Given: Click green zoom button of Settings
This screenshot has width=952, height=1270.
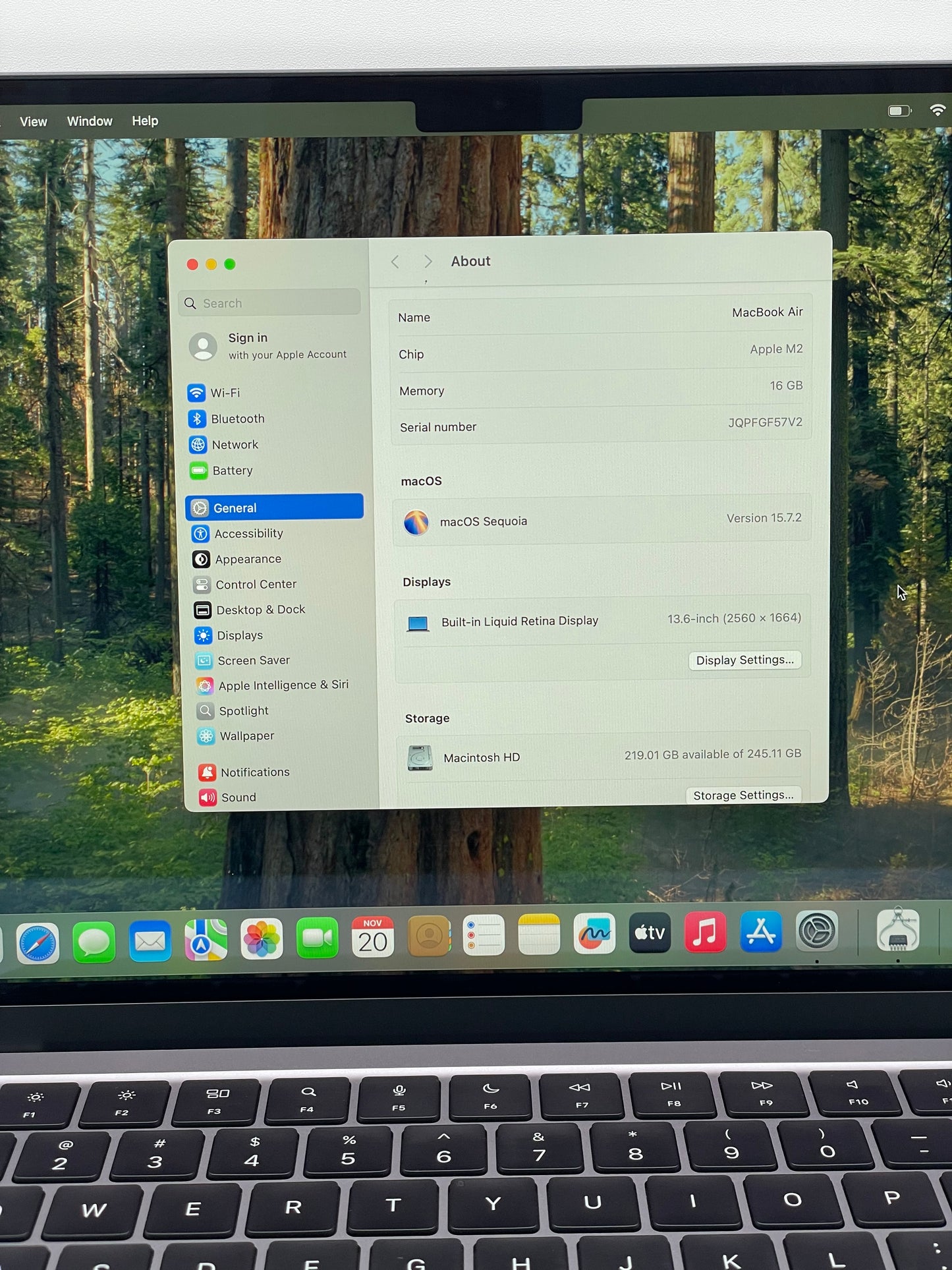Looking at the screenshot, I should coord(230,264).
